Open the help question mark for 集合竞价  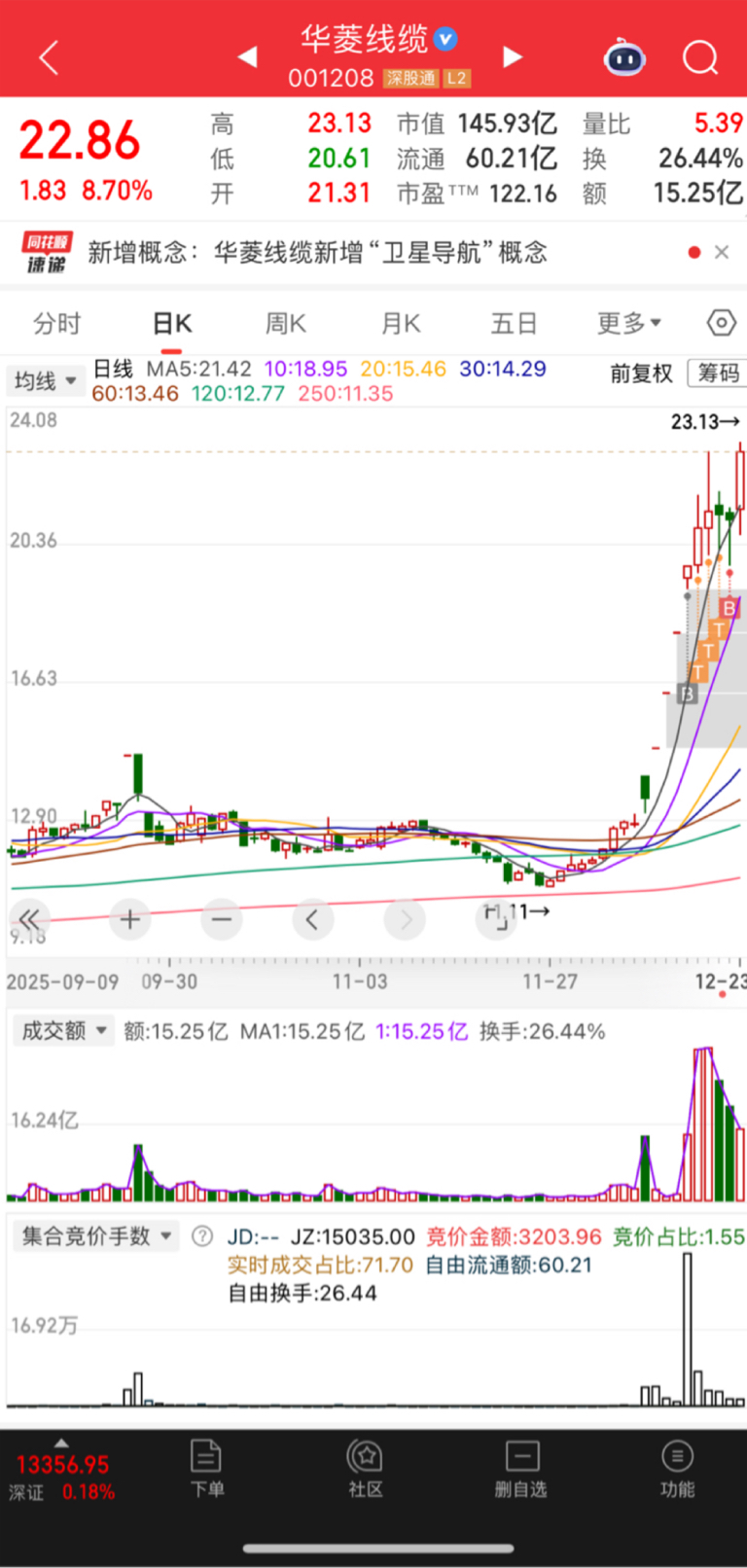(x=202, y=1236)
